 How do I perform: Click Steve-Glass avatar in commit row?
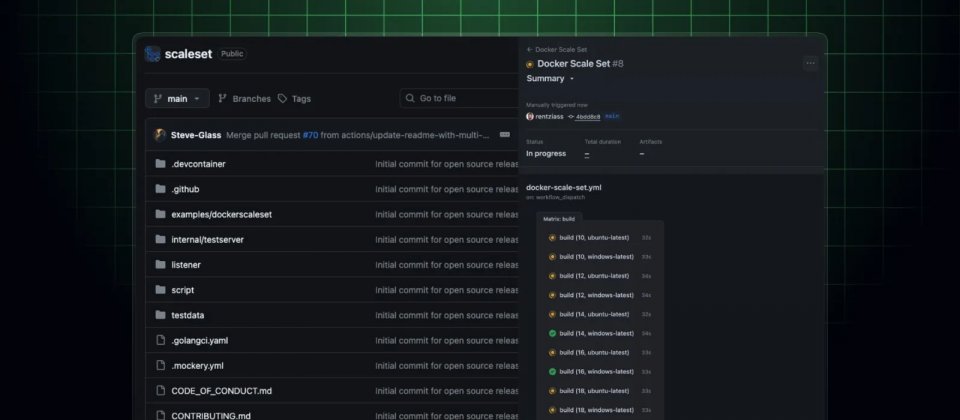[159, 135]
